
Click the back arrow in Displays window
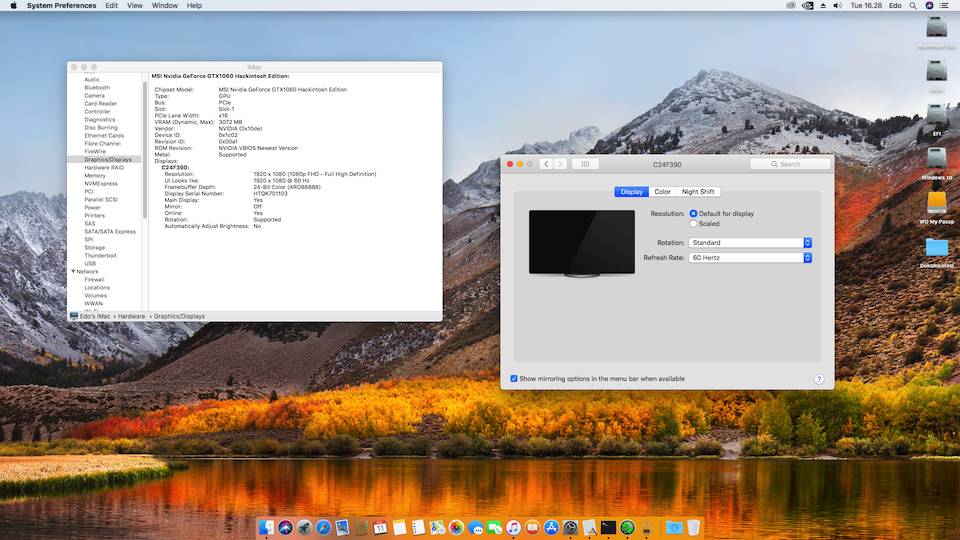click(546, 164)
